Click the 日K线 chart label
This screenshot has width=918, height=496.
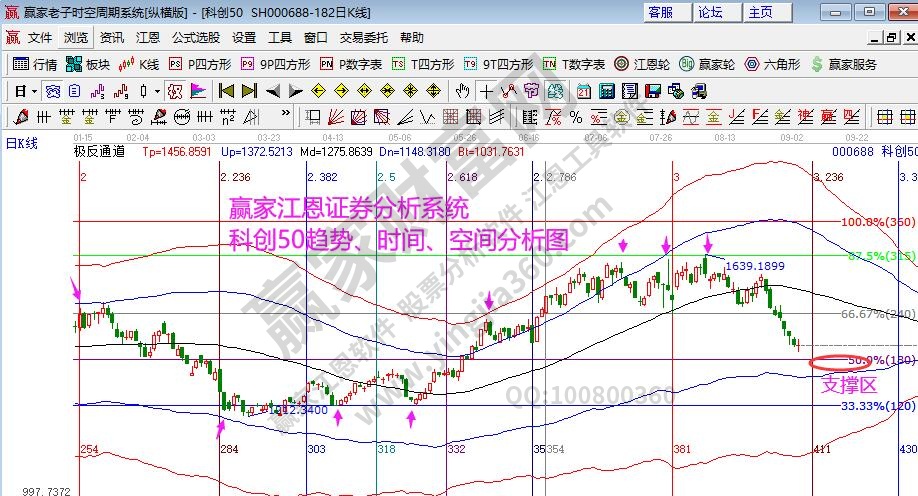click(x=22, y=143)
